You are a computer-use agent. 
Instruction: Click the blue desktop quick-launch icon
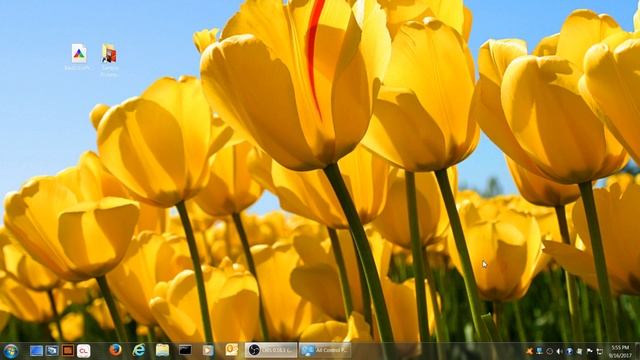(x=36, y=351)
